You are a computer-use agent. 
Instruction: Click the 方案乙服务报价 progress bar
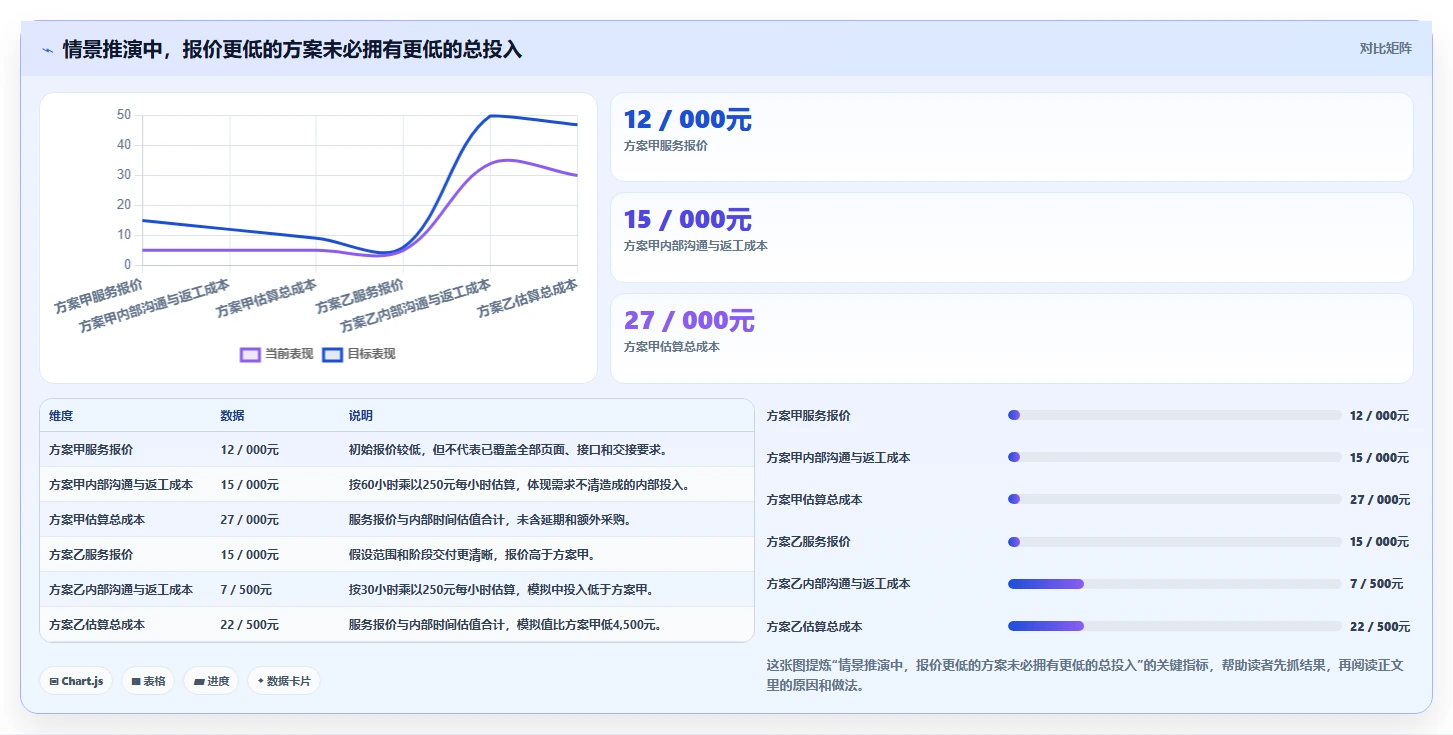tap(1175, 542)
